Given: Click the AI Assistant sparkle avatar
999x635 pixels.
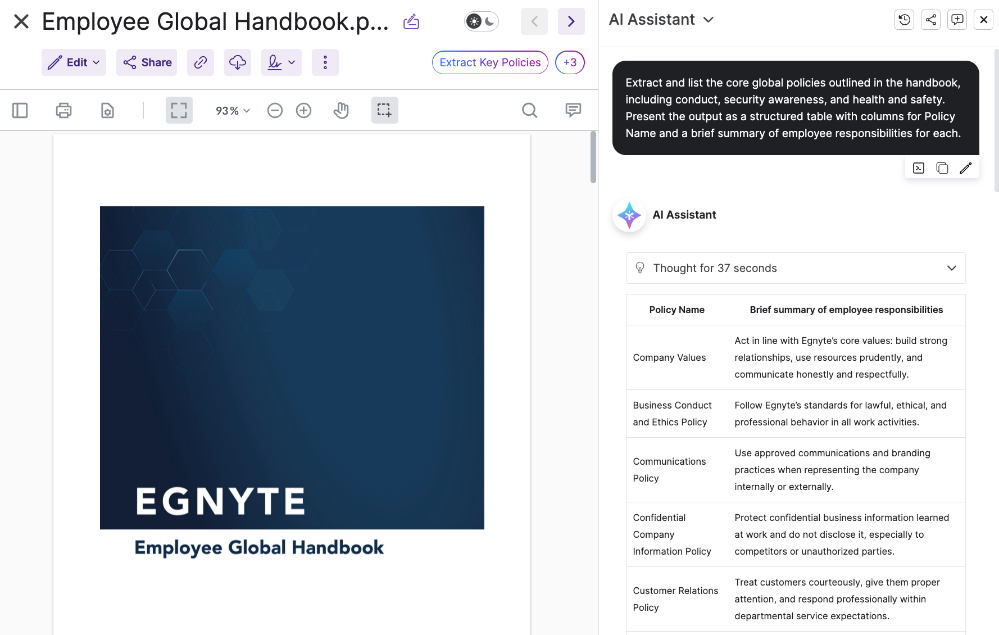Looking at the screenshot, I should [x=629, y=215].
